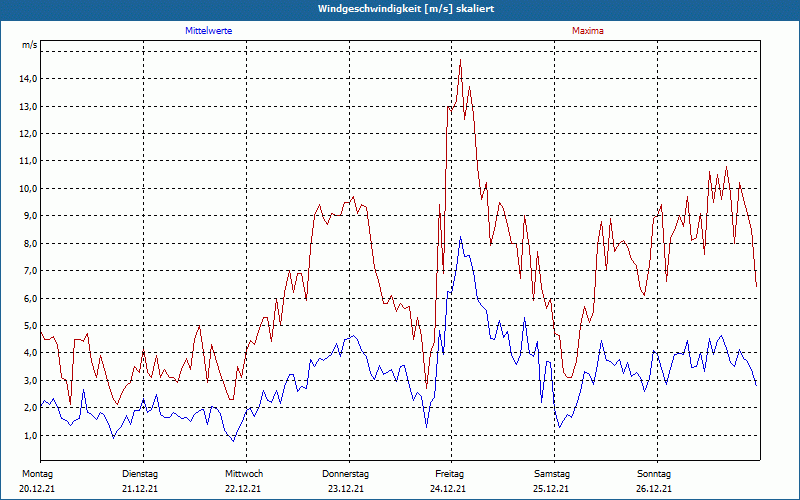The height and width of the screenshot is (500, 800).
Task: Click the '13,0' y-axis value
Action: (29, 106)
